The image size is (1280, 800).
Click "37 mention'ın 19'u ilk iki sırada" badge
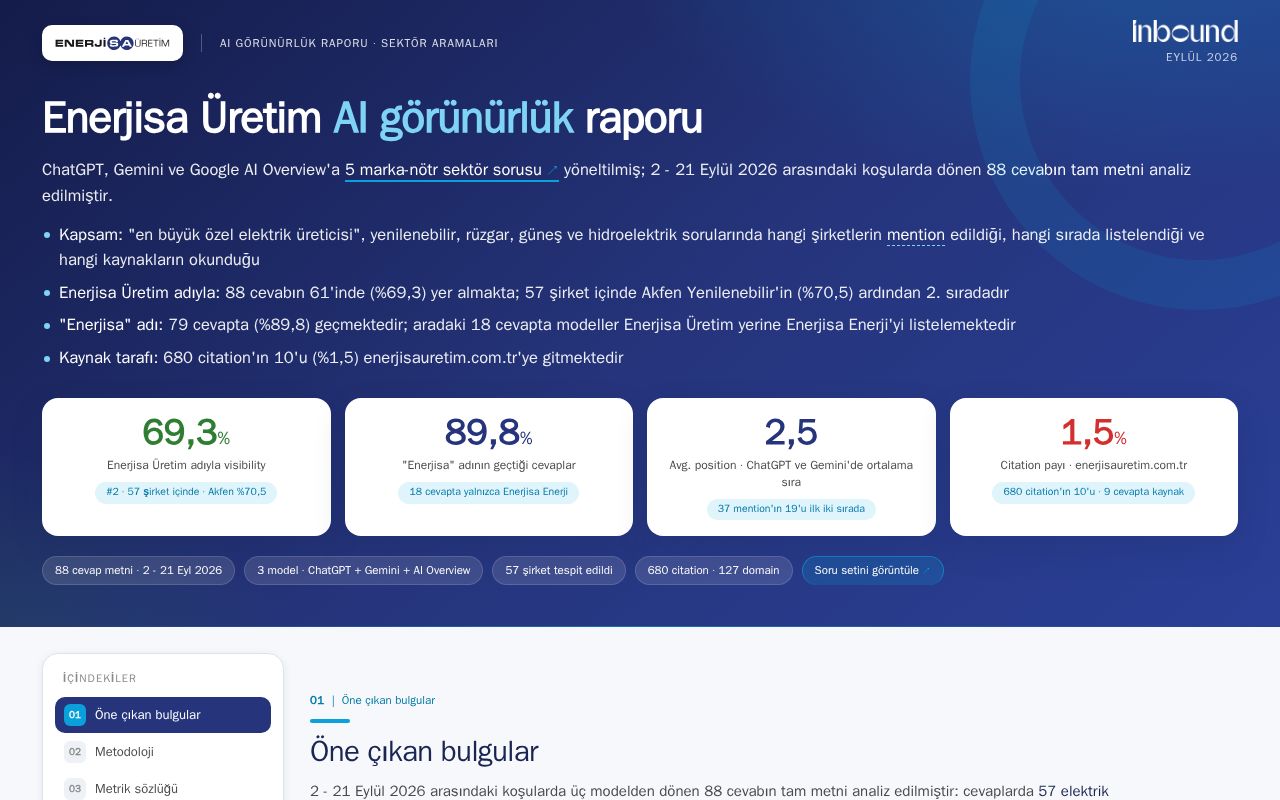pyautogui.click(x=791, y=509)
